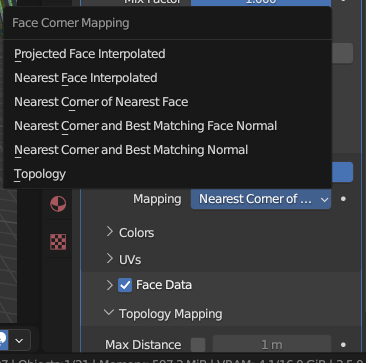Screen dimensions: 366x363
Task: Select Projected Face Interpolated mapping option
Action: click(167, 54)
